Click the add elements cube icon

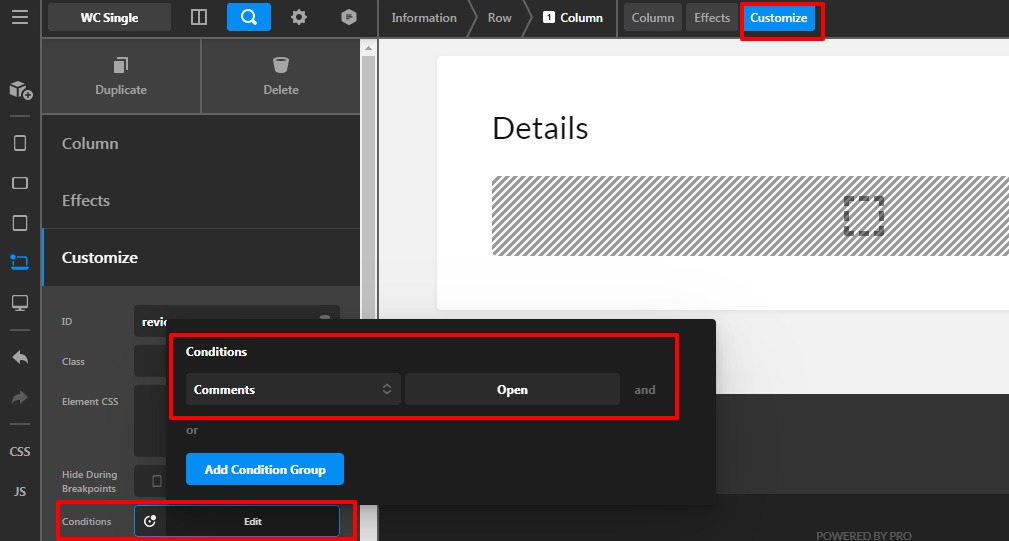[x=20, y=90]
